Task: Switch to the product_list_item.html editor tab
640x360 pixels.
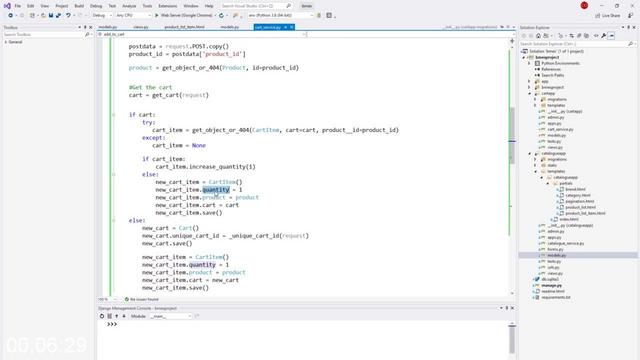Action: coord(184,27)
